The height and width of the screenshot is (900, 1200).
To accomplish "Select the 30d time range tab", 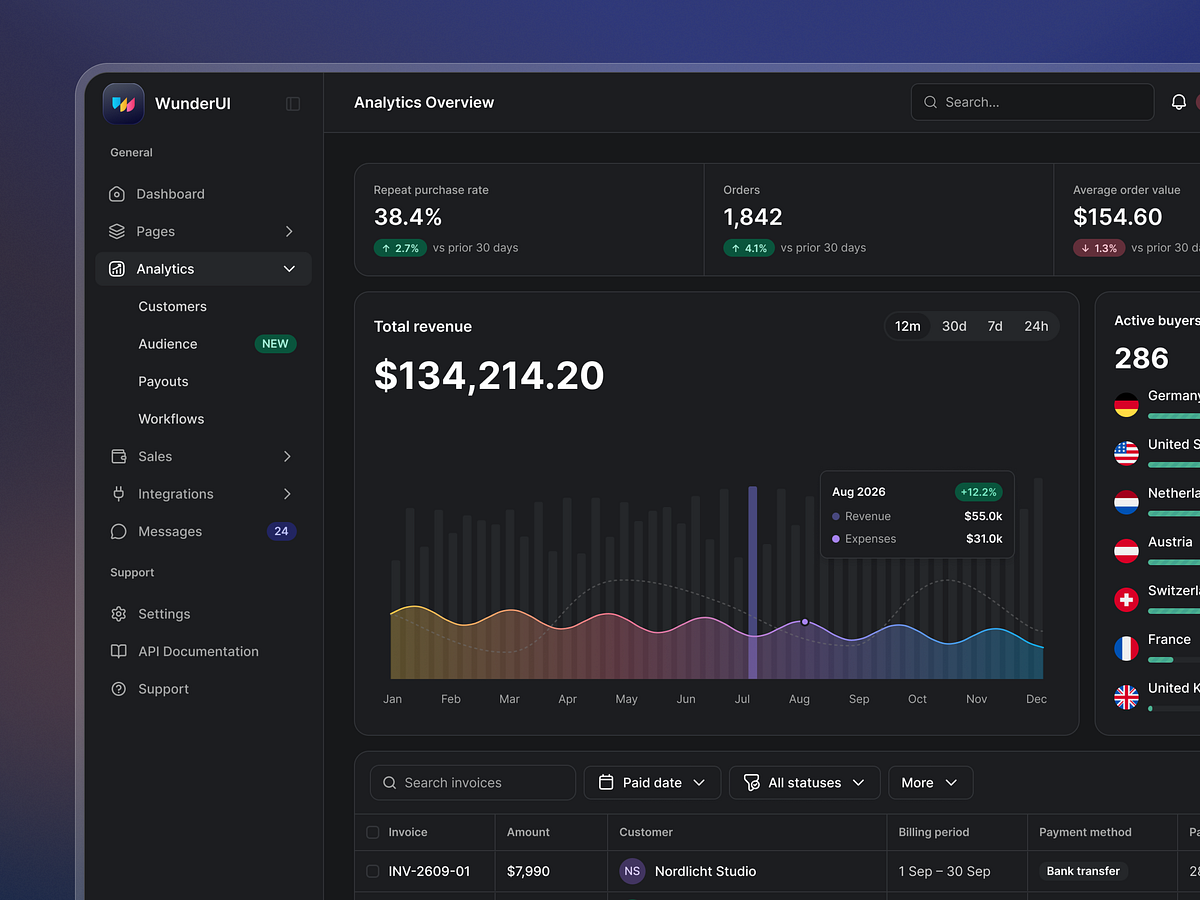I will click(954, 326).
